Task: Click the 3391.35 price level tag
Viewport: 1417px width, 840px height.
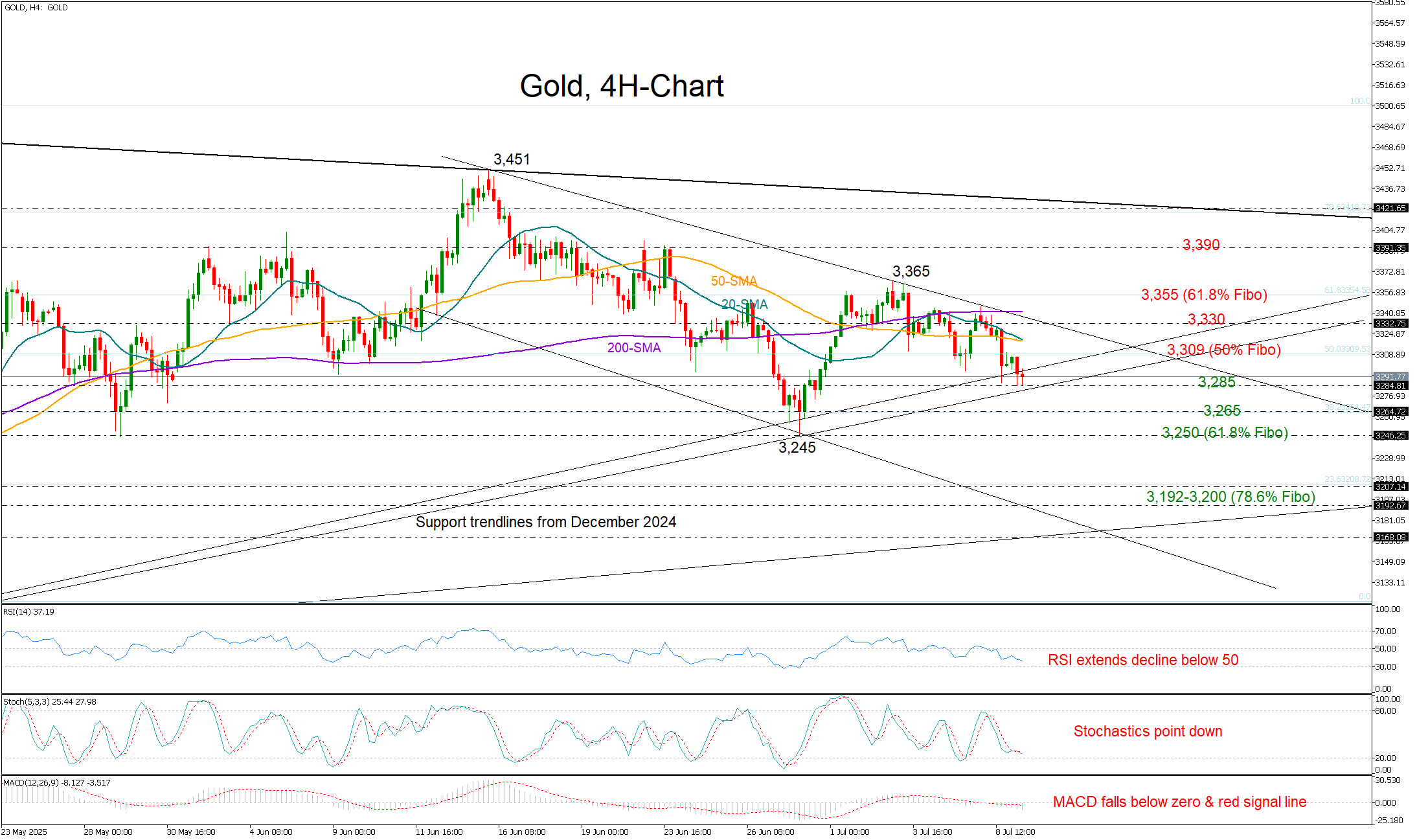Action: (x=1390, y=248)
